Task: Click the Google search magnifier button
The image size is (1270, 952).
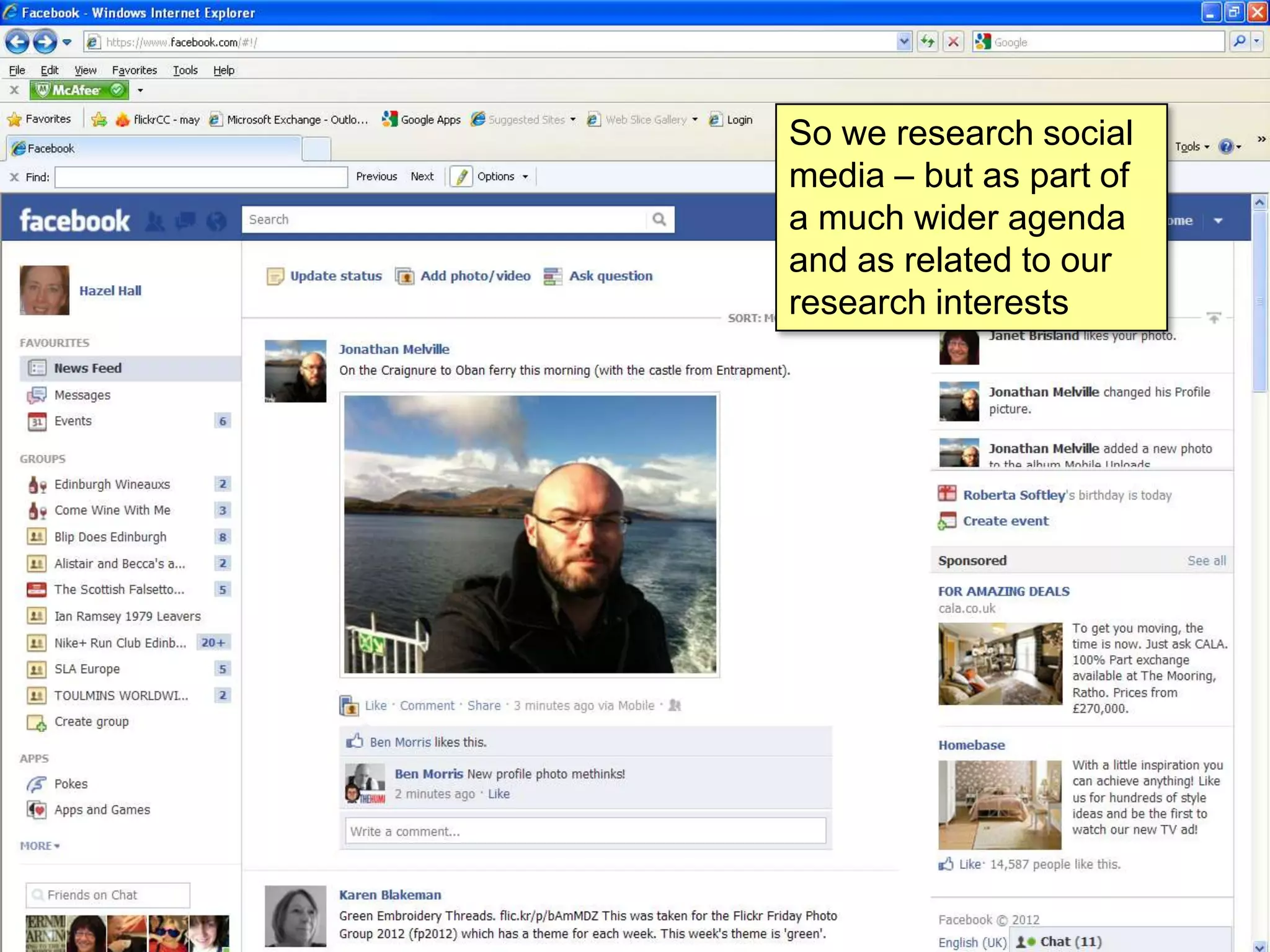Action: tap(1239, 42)
